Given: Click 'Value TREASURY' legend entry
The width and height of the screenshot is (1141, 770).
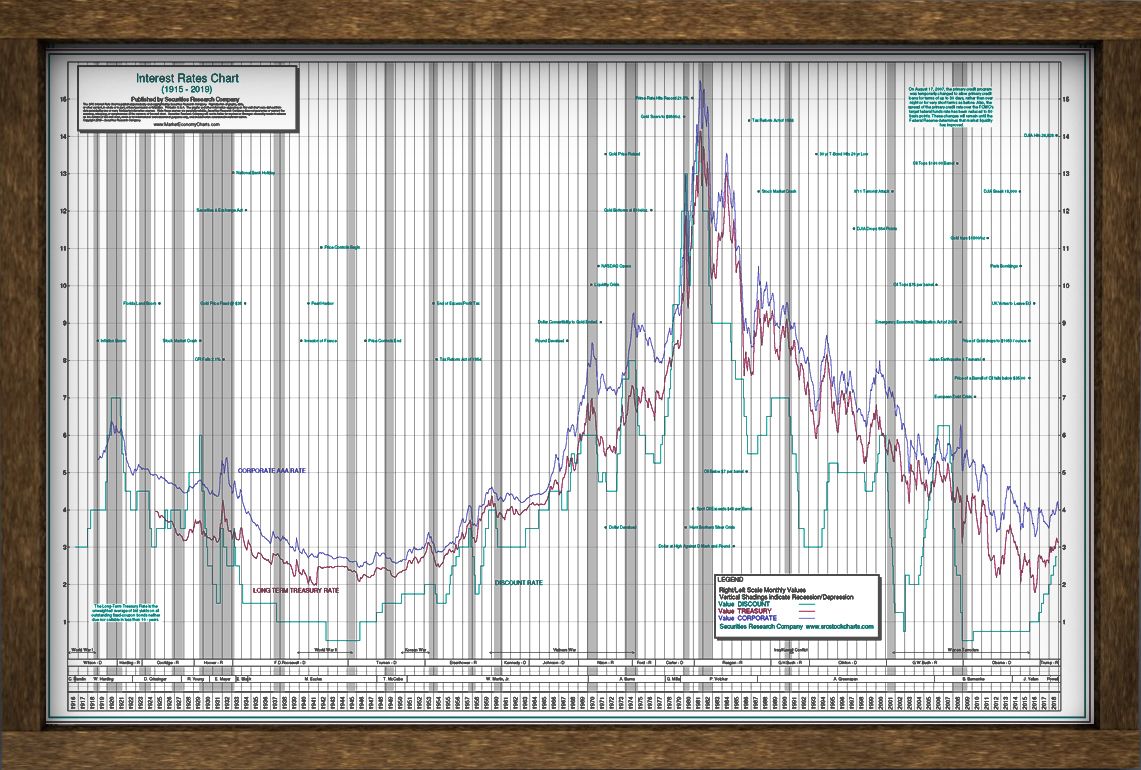Looking at the screenshot, I should 744,611.
